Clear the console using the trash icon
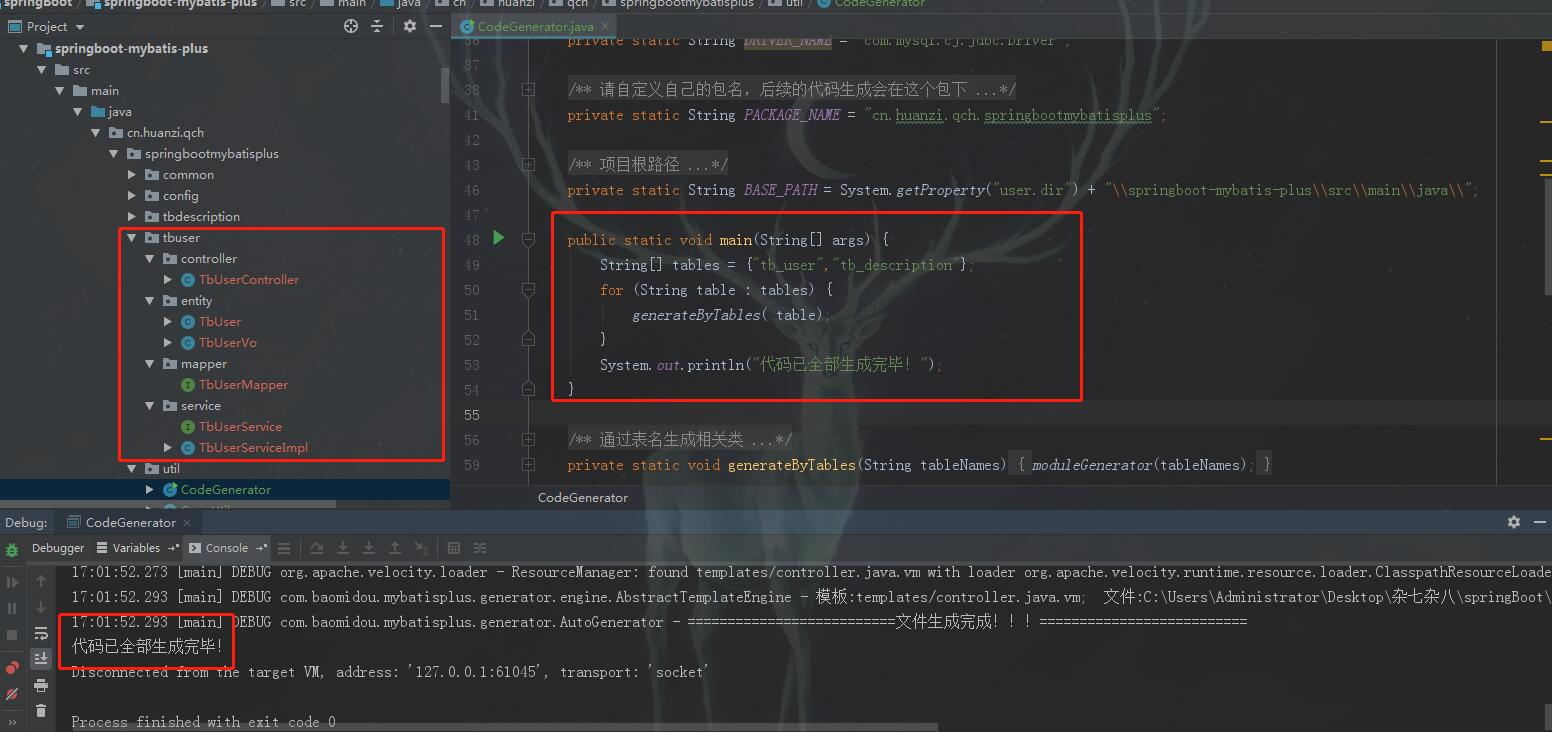 pos(41,711)
